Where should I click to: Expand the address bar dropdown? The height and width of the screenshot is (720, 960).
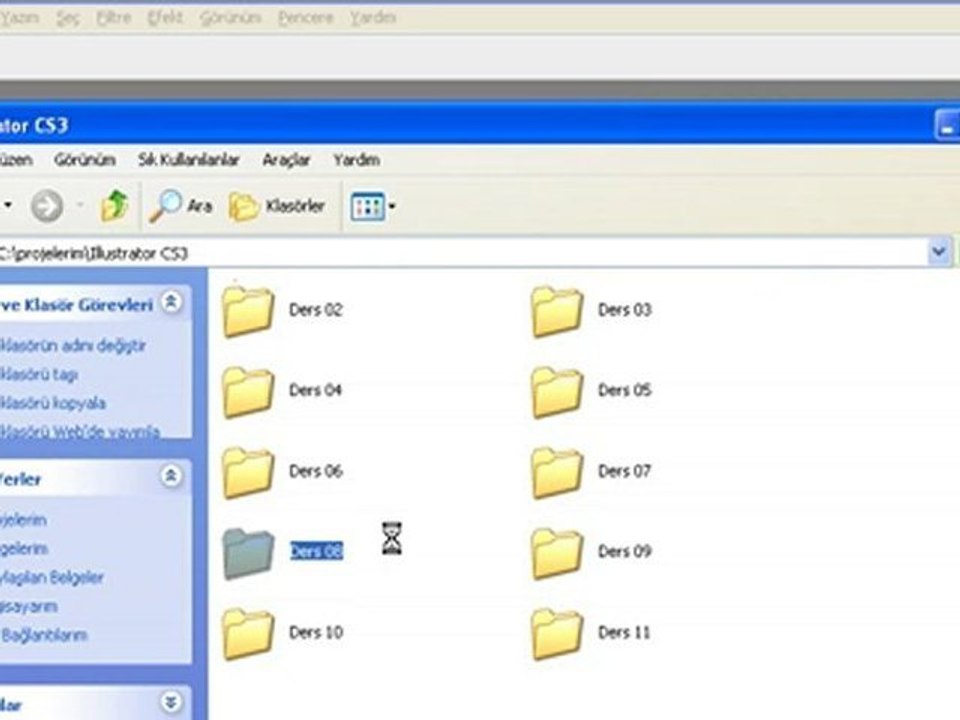[939, 252]
